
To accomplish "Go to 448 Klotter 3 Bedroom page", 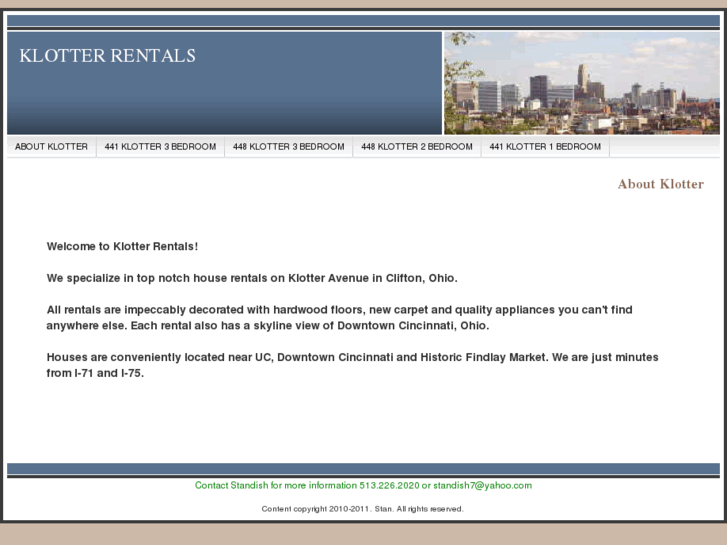I will [x=289, y=147].
